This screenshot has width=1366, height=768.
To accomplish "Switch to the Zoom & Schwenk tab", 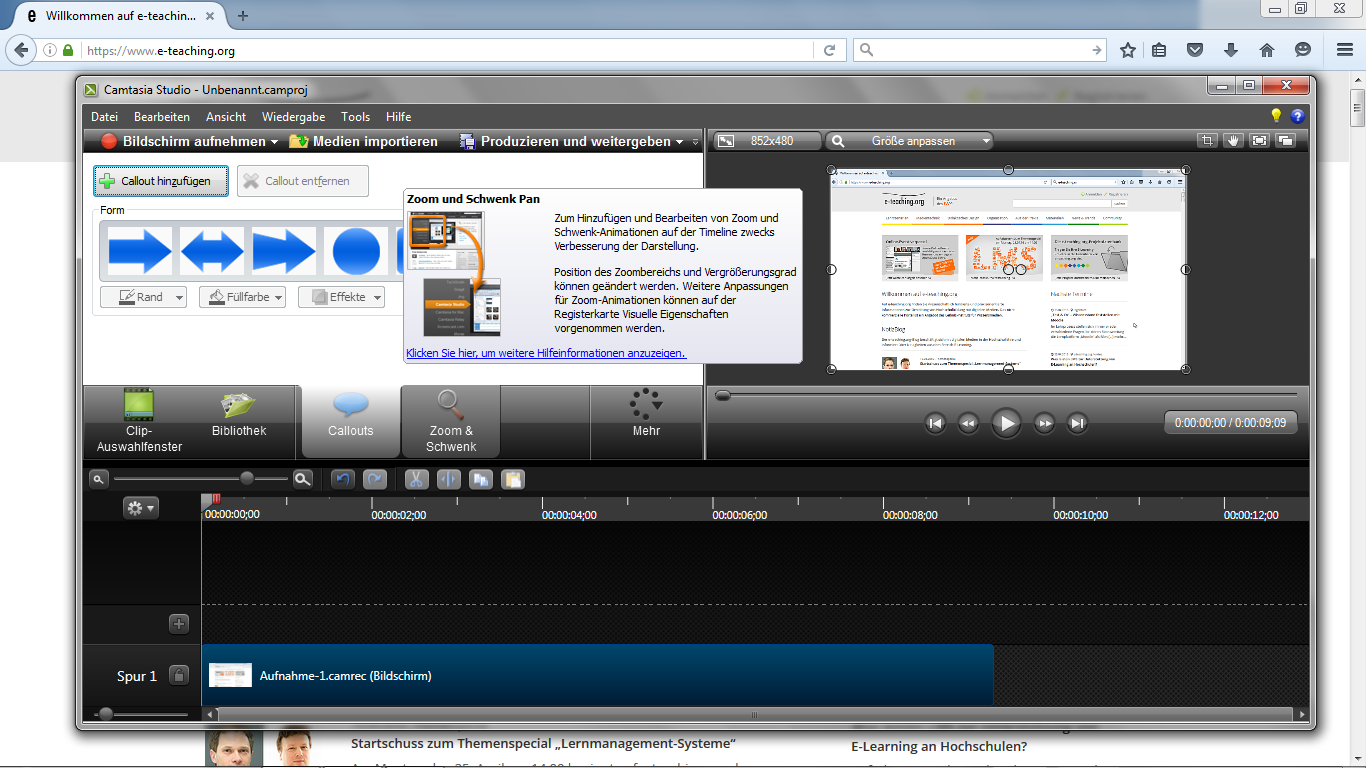I will click(x=451, y=422).
